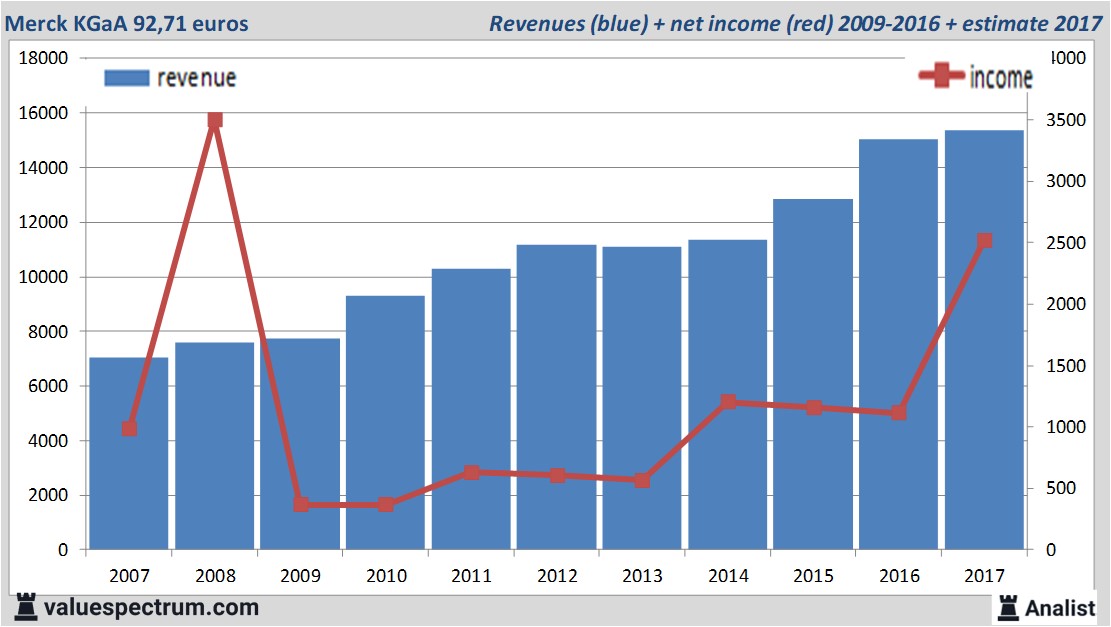The height and width of the screenshot is (627, 1111).
Task: Click the 2011 income data point
Action: pos(471,472)
